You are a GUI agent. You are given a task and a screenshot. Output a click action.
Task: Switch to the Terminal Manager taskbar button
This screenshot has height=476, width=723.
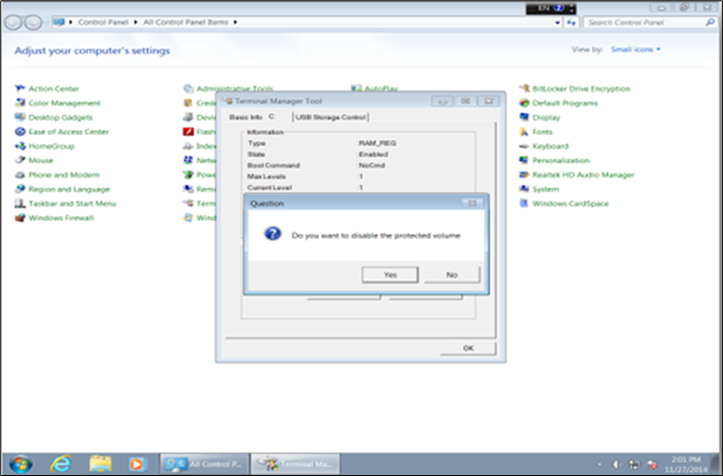pos(296,463)
